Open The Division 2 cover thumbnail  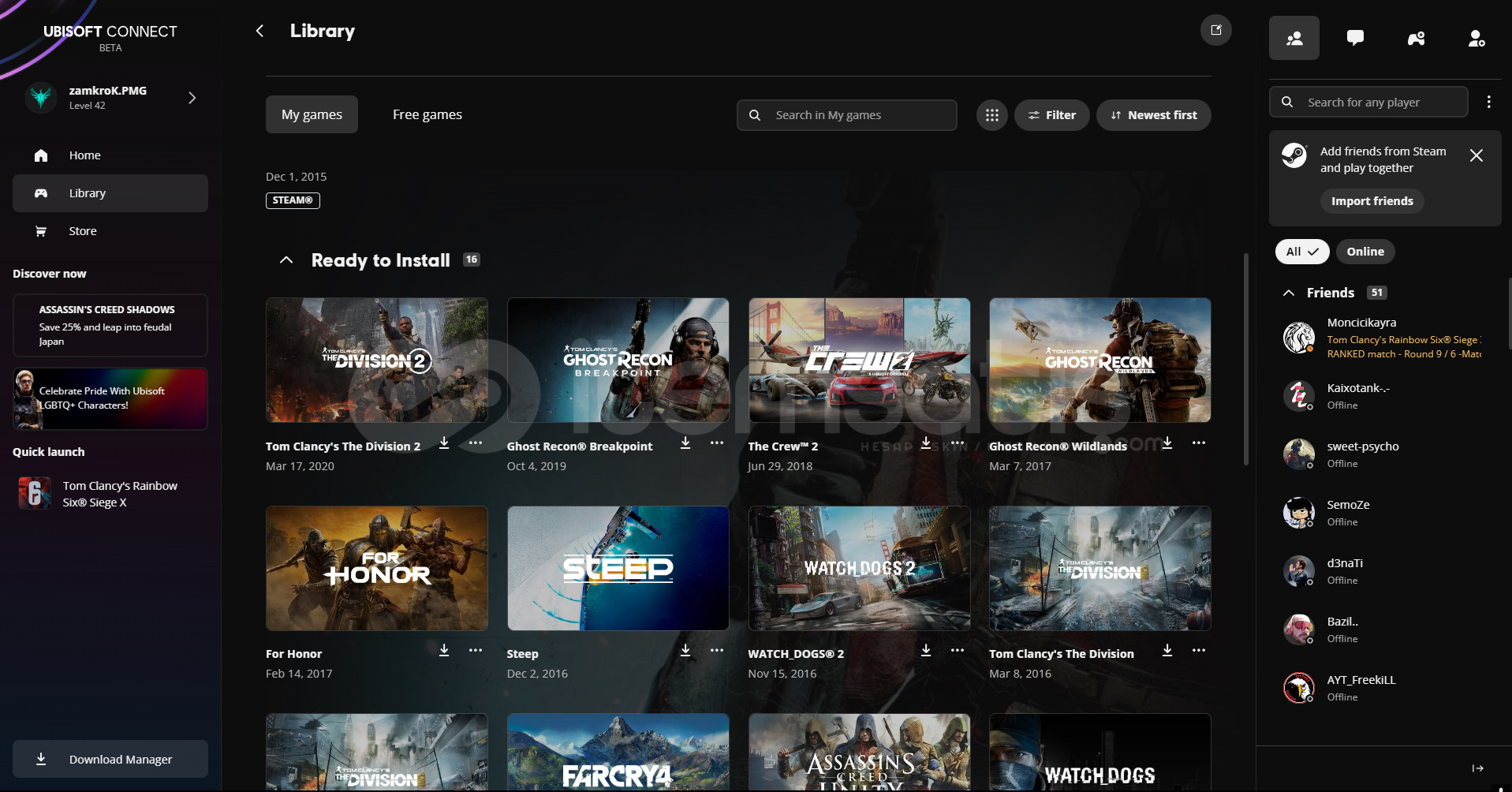tap(377, 360)
